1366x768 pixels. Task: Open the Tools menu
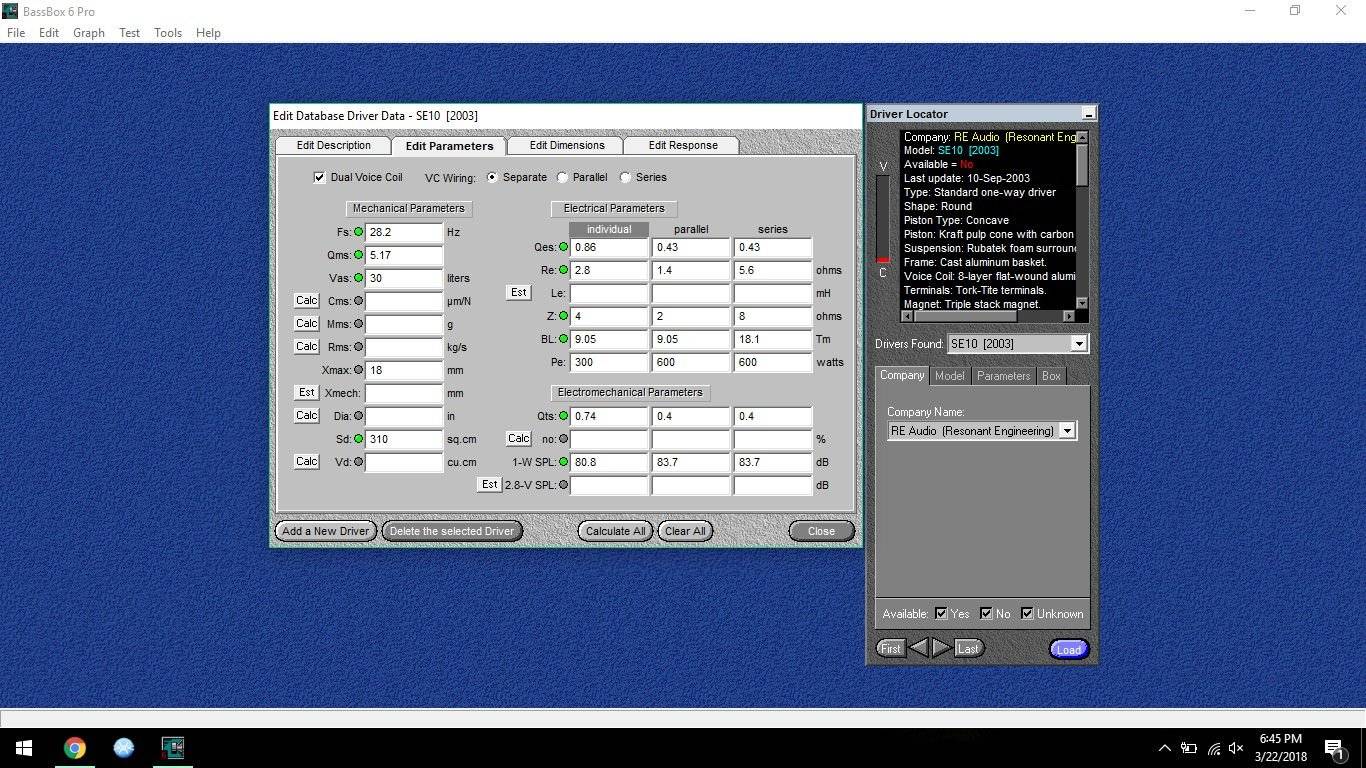pyautogui.click(x=168, y=33)
